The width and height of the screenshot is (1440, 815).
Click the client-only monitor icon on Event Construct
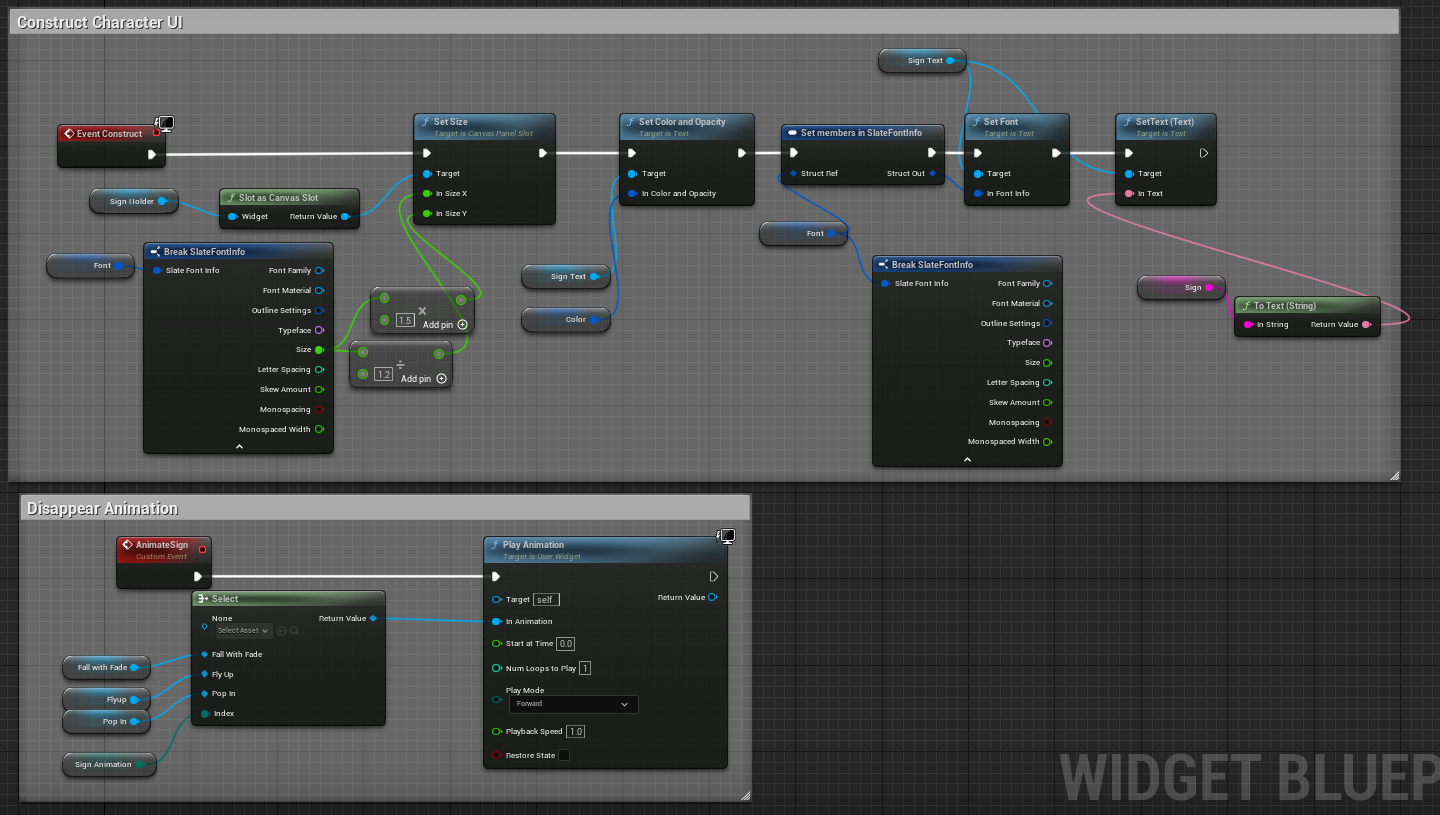click(166, 124)
